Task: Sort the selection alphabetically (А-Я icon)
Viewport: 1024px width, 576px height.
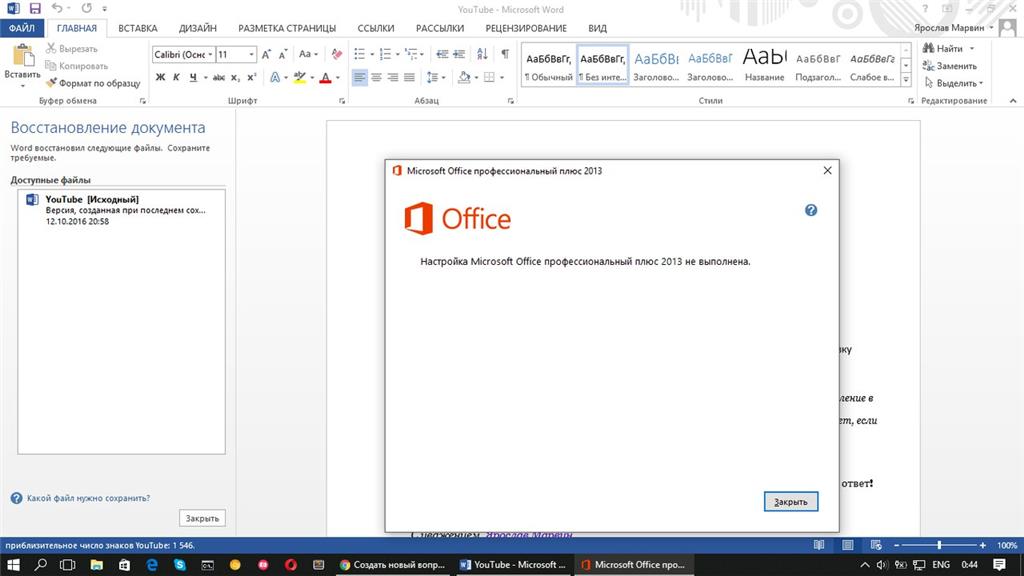Action: pos(482,54)
